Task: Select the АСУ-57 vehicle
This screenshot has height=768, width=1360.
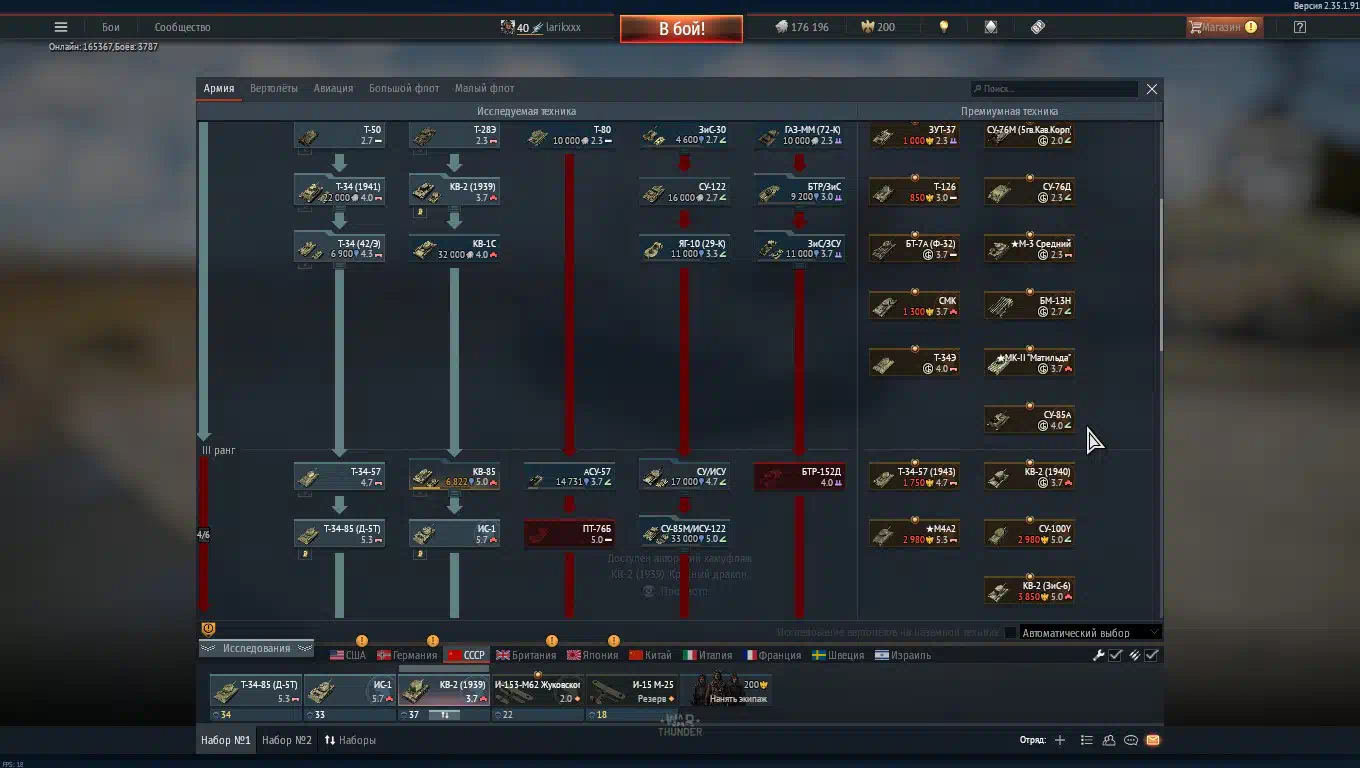Action: 569,476
